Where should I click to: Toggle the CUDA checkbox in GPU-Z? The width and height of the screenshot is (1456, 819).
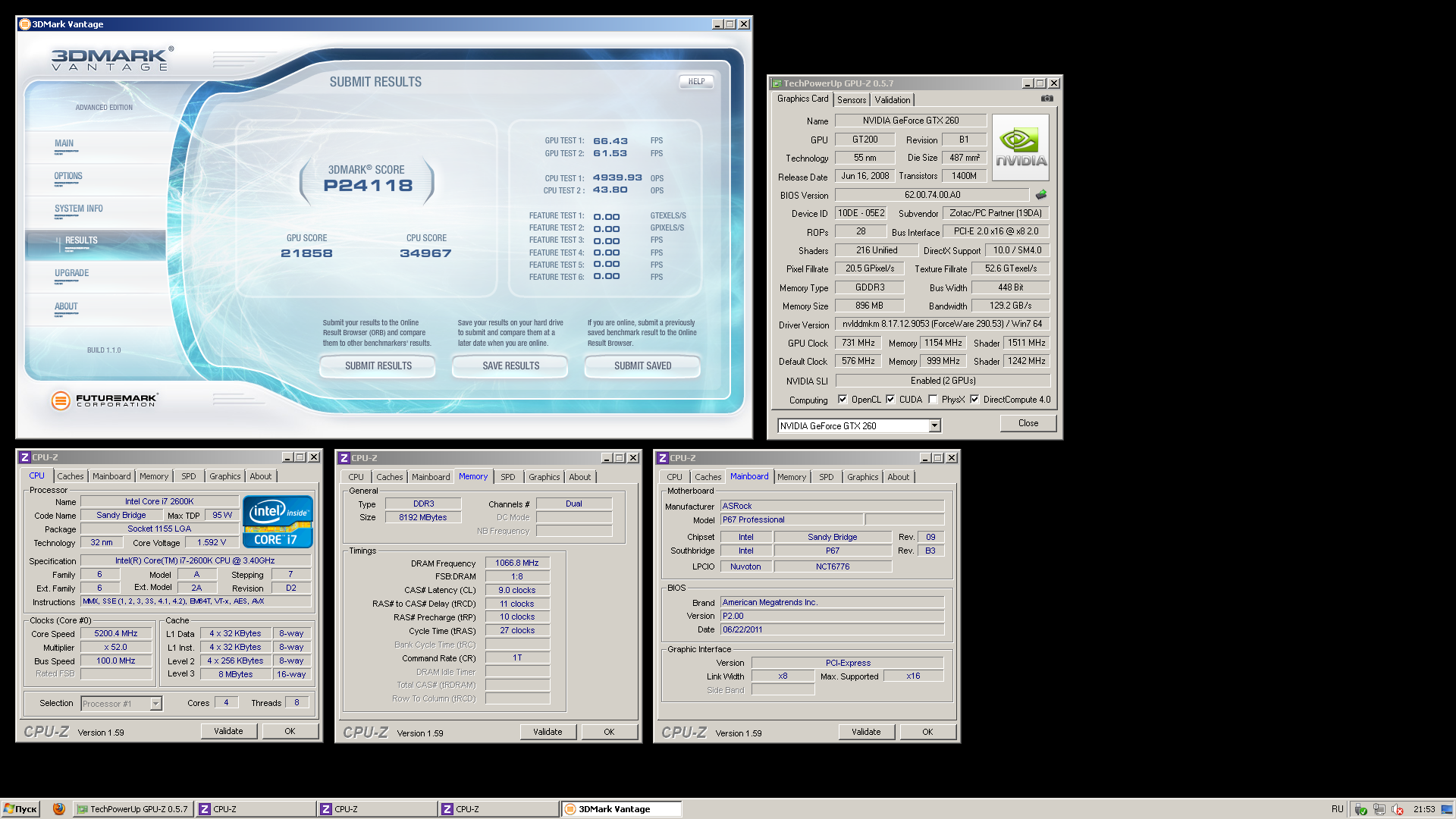coord(890,400)
